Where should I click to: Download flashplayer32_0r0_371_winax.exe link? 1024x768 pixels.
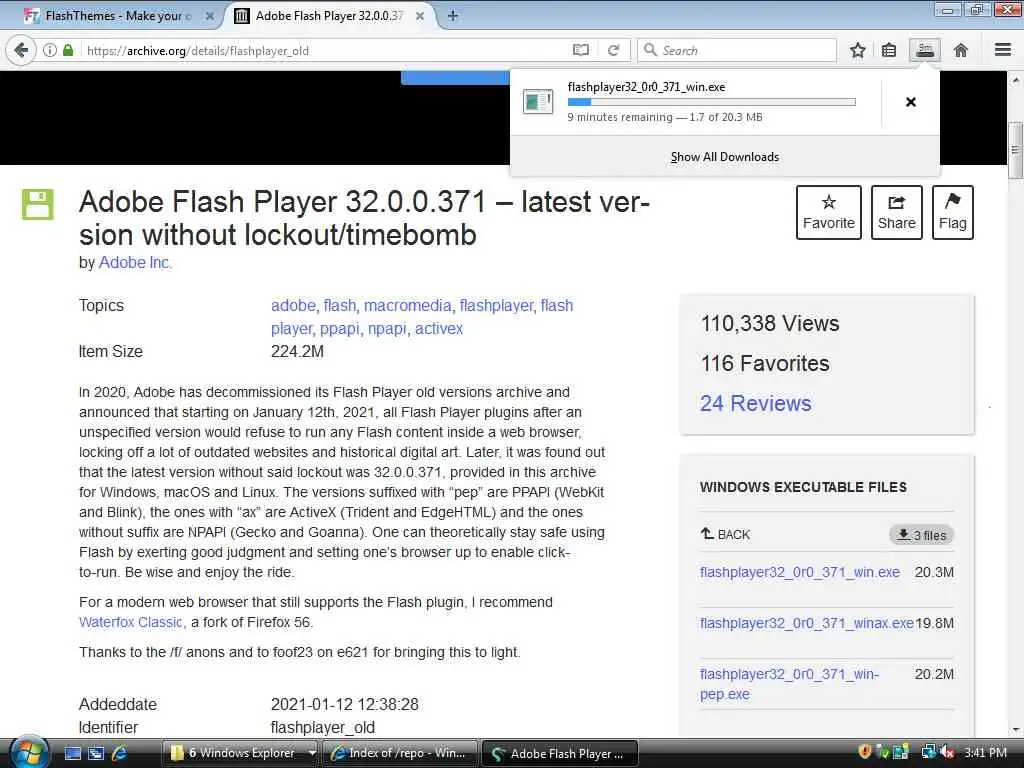click(x=807, y=623)
